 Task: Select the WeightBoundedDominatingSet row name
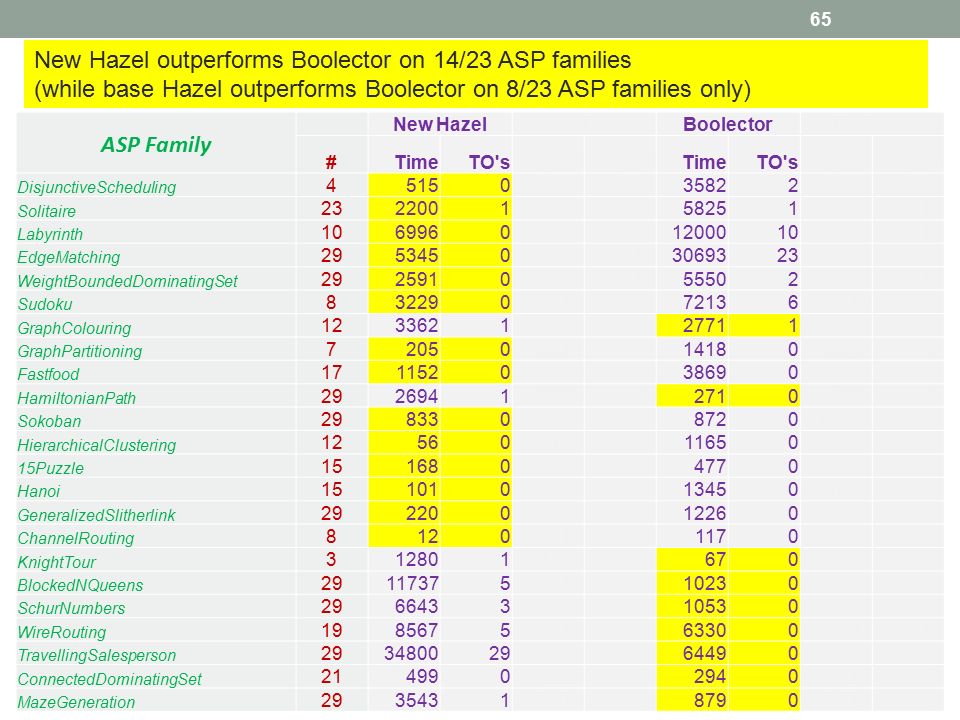pyautogui.click(x=127, y=282)
